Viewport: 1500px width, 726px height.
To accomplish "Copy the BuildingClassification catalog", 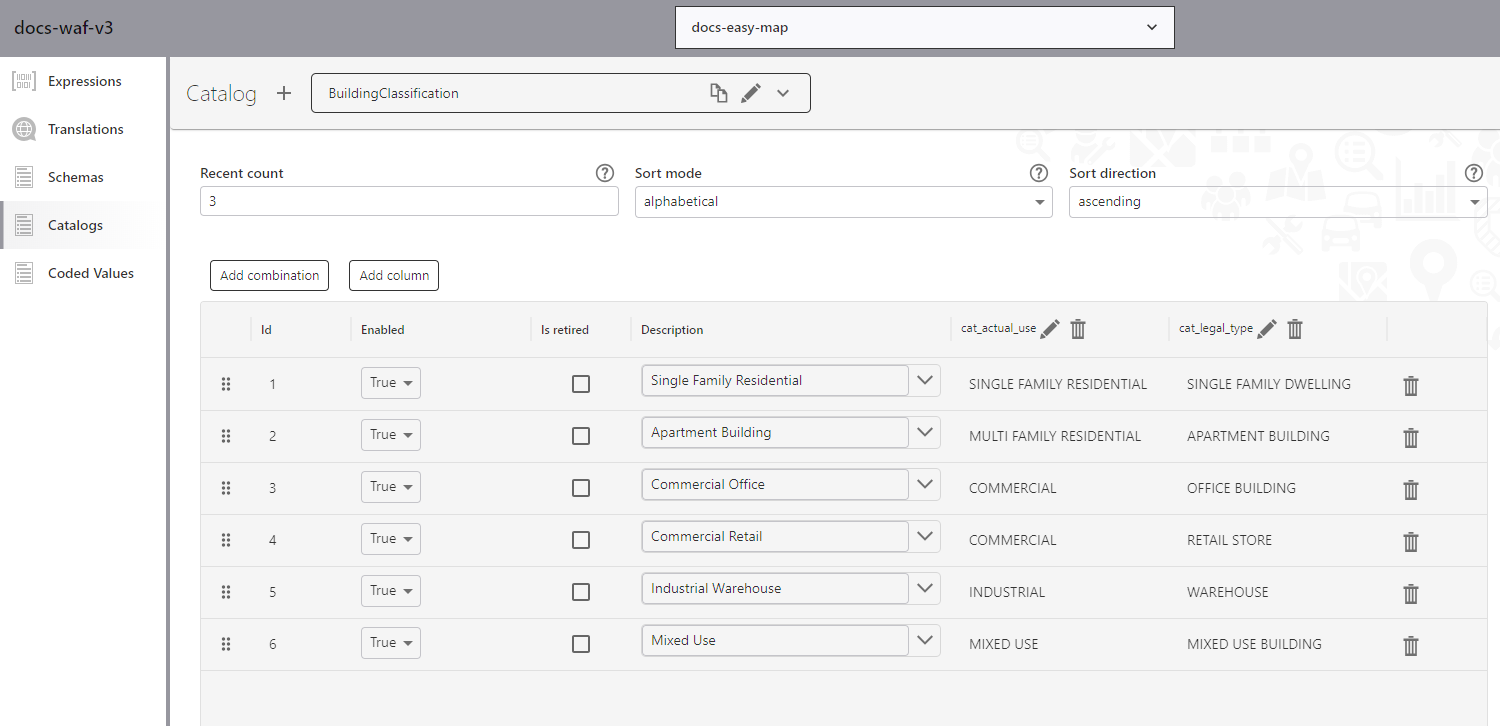I will coord(718,93).
